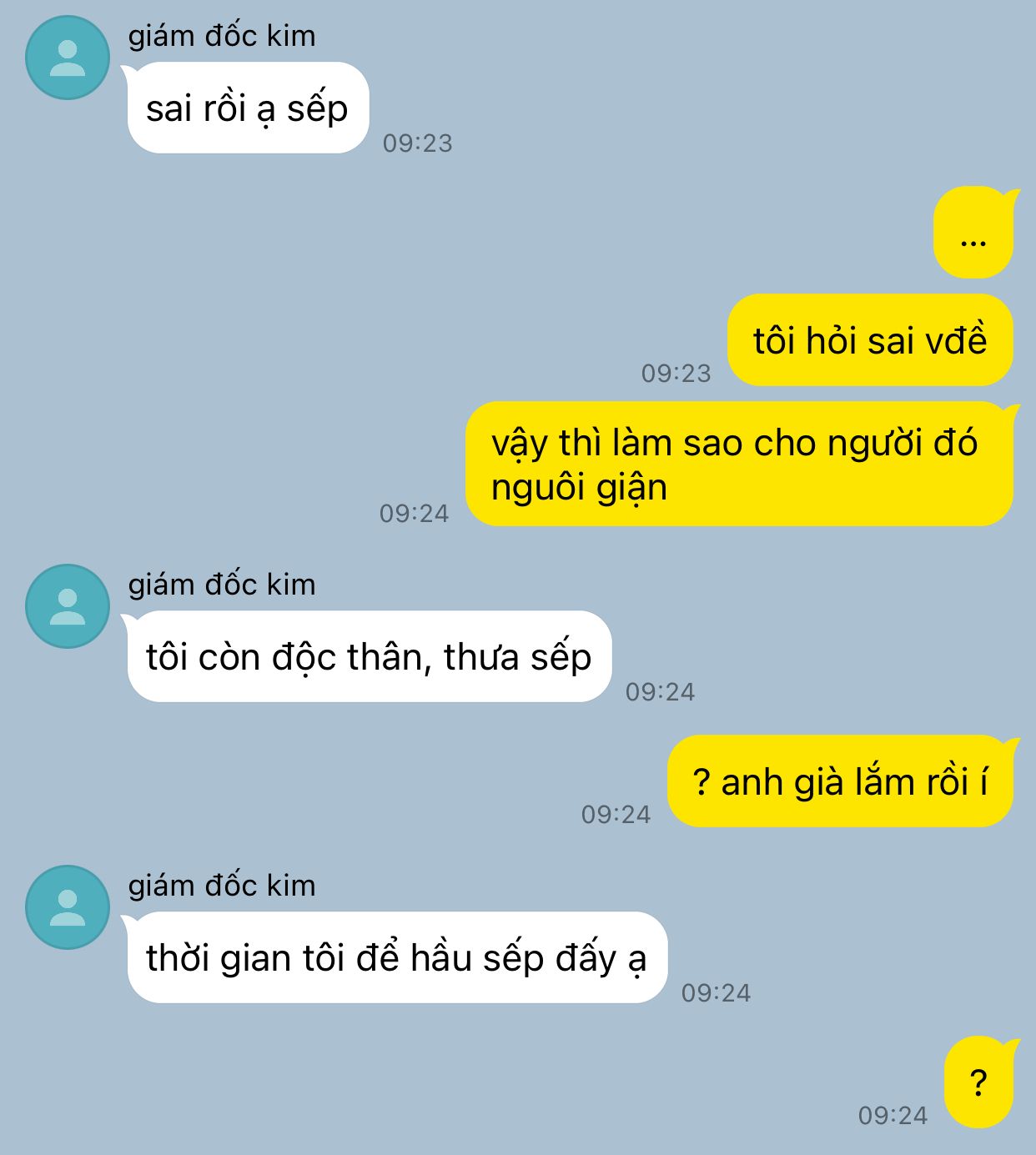Tap the 09:24 timestamp next to last '?' bubble
Image resolution: width=1036 pixels, height=1155 pixels.
point(893,1116)
